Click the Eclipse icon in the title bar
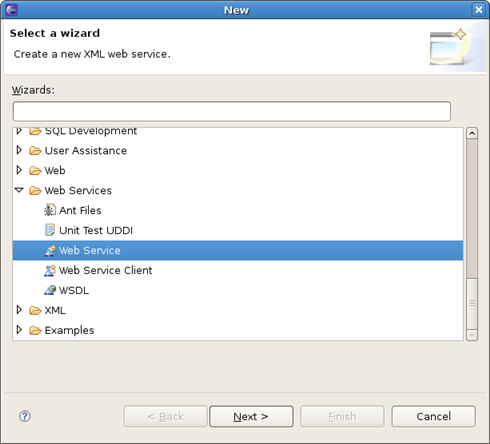This screenshot has width=490, height=444. click(12, 10)
